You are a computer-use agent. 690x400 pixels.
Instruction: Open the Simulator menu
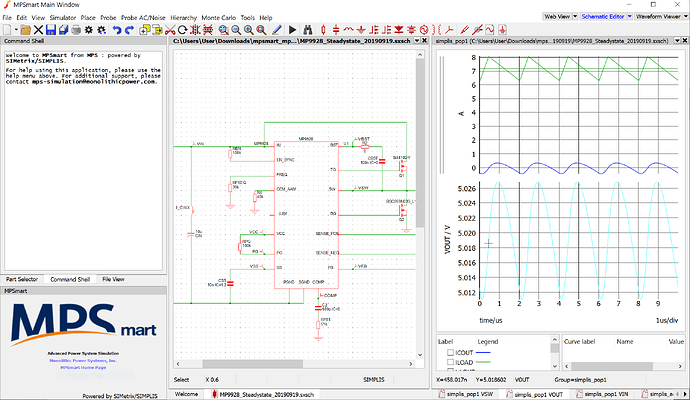point(63,18)
